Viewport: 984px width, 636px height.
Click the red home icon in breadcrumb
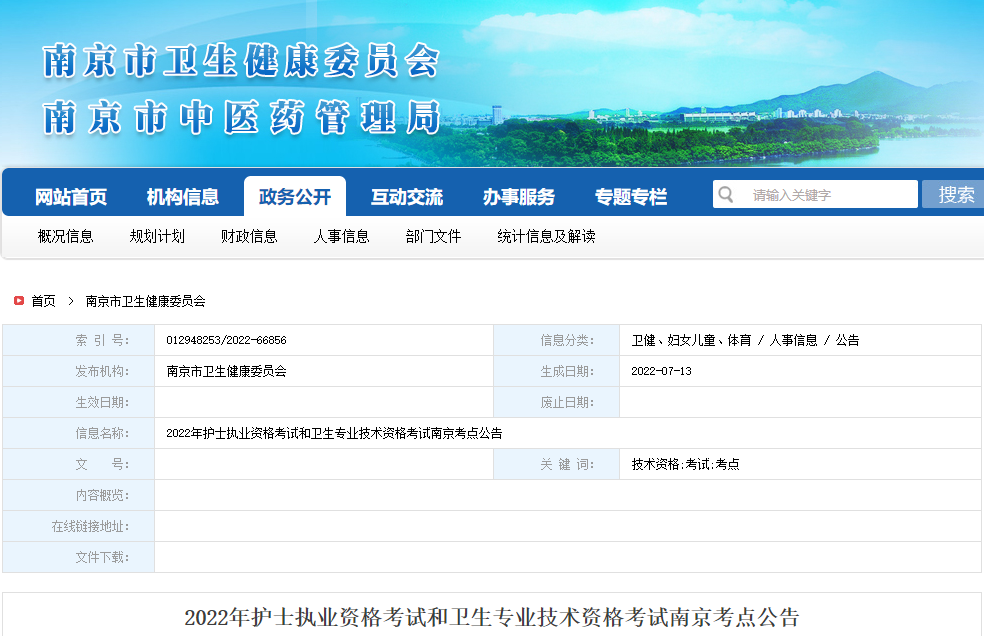(x=19, y=301)
